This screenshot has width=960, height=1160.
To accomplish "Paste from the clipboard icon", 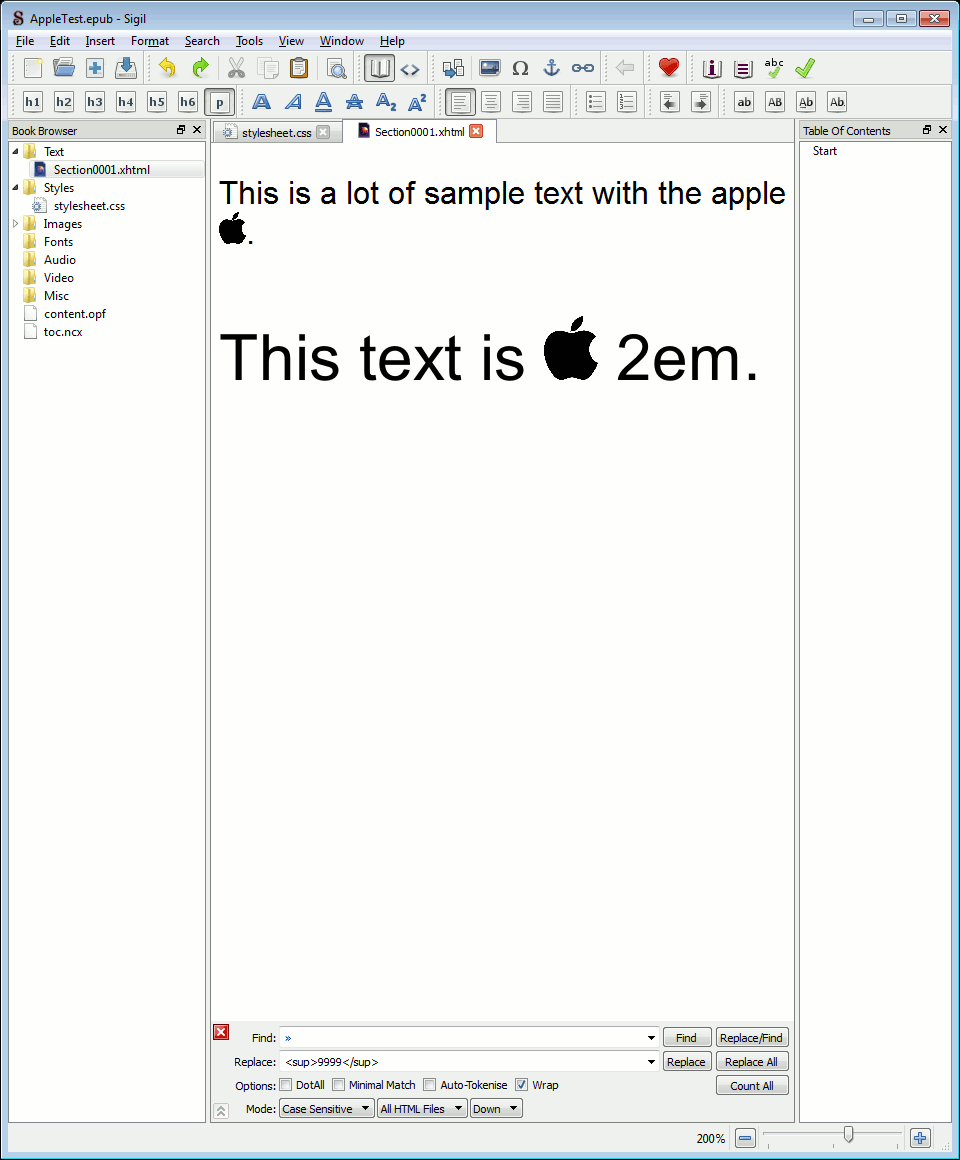I will (299, 69).
